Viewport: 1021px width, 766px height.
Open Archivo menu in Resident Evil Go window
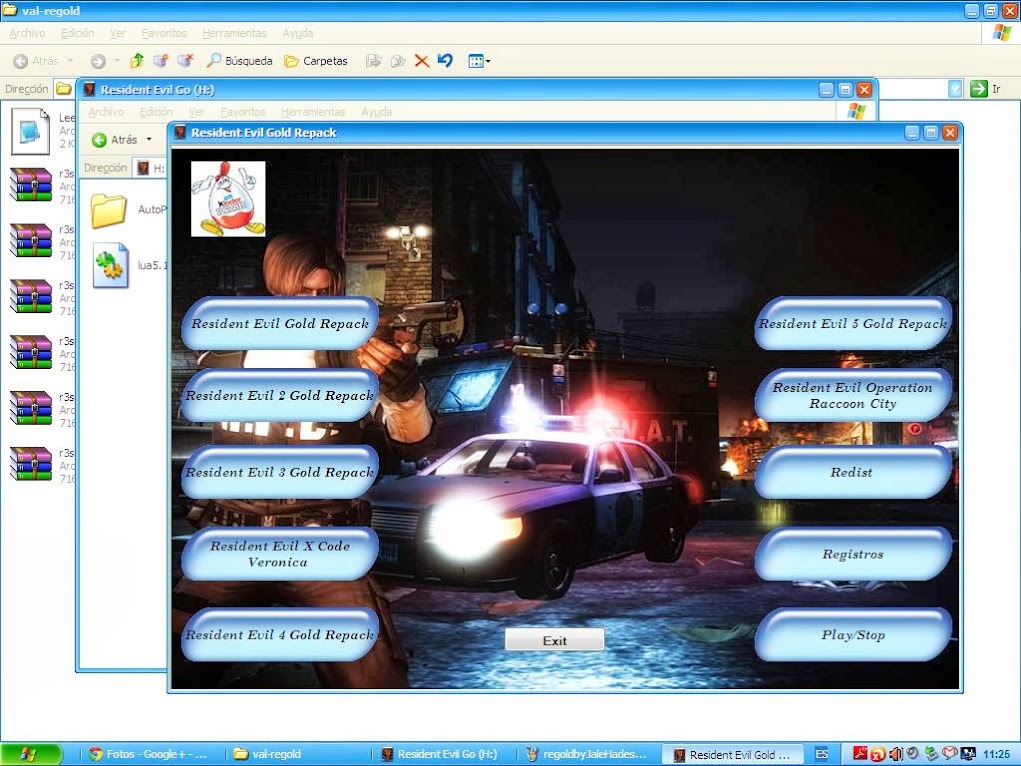[x=106, y=112]
